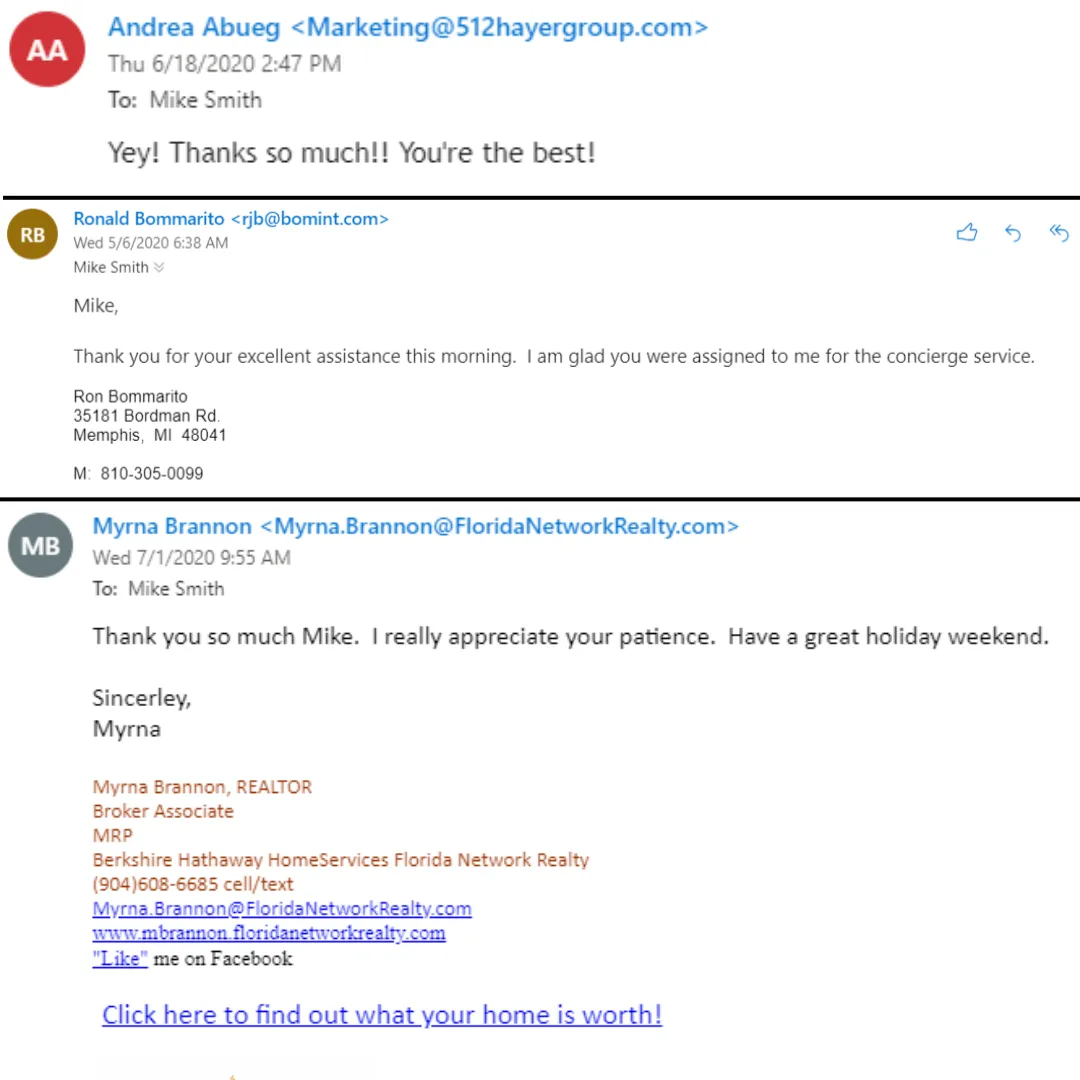The height and width of the screenshot is (1080, 1080).
Task: Click the red AA sender avatar
Action: point(47,49)
